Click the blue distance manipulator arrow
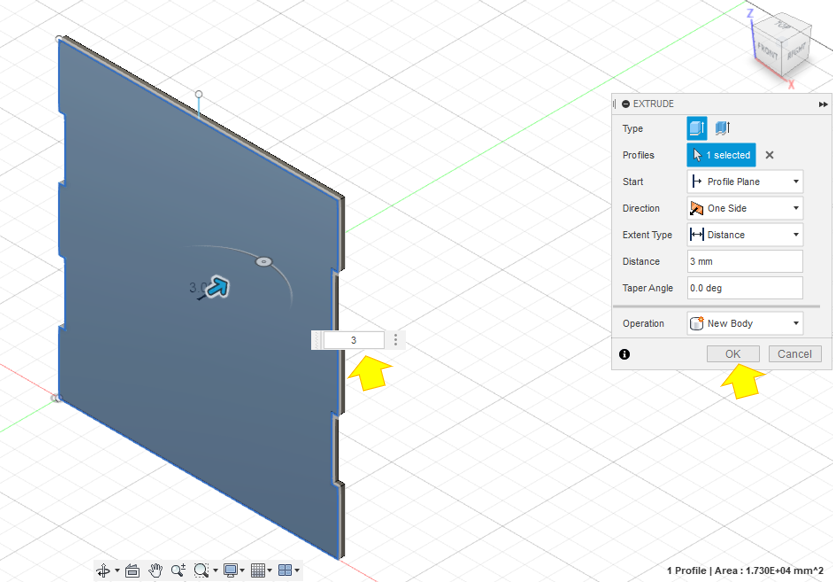 click(217, 288)
